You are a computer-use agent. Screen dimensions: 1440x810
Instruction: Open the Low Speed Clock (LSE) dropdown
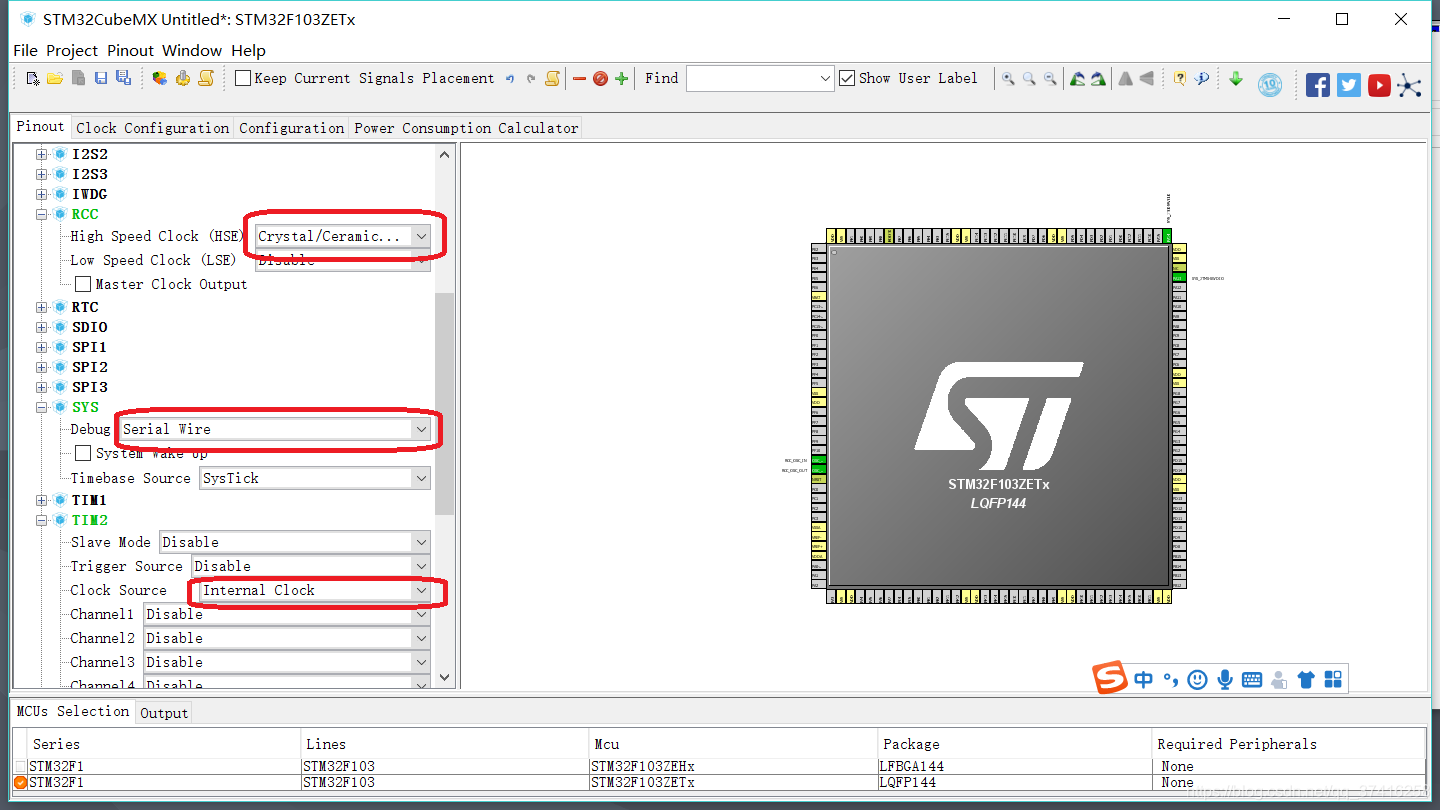coord(343,260)
